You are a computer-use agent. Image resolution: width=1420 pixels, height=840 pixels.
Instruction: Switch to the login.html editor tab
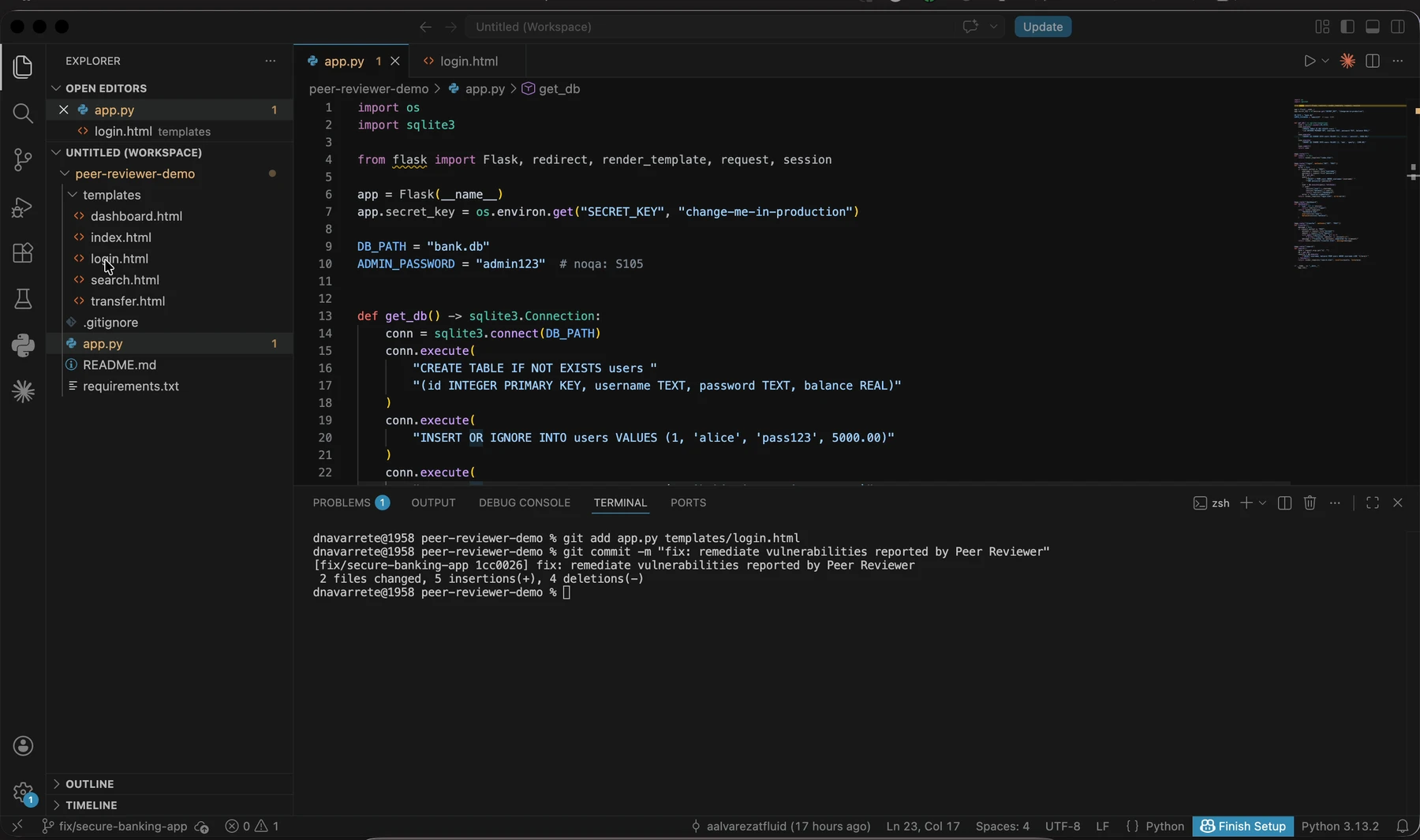pyautogui.click(x=469, y=61)
